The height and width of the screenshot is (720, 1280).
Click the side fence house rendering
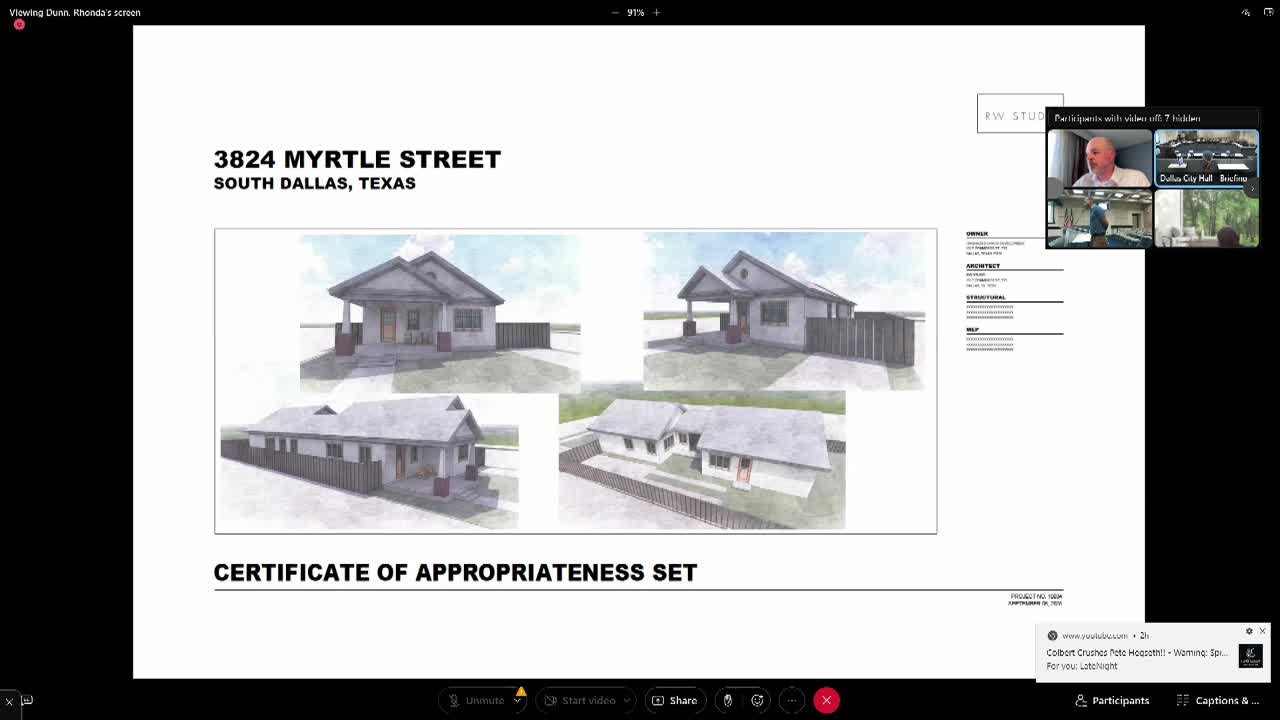pyautogui.click(x=784, y=311)
